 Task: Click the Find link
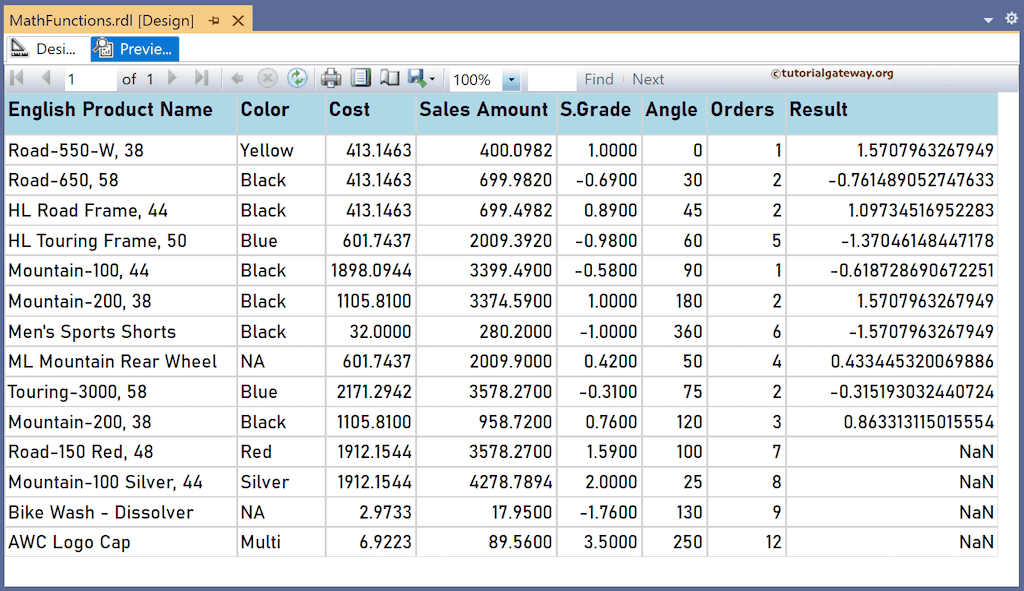pos(599,78)
